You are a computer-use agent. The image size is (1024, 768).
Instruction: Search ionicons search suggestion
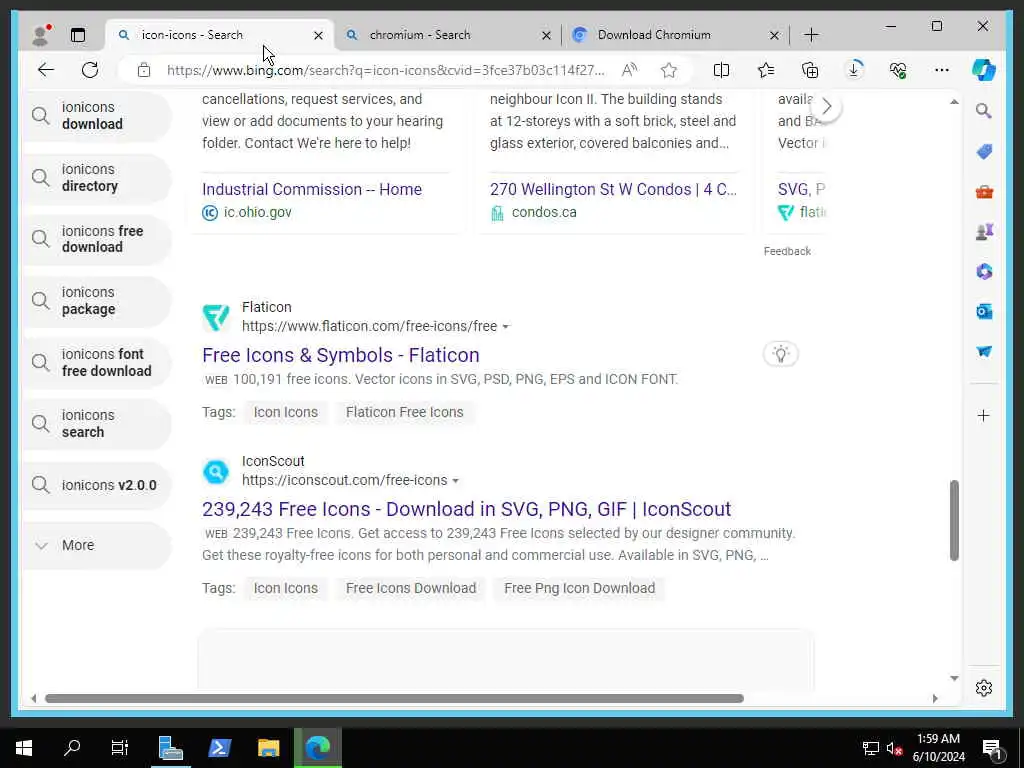[97, 424]
